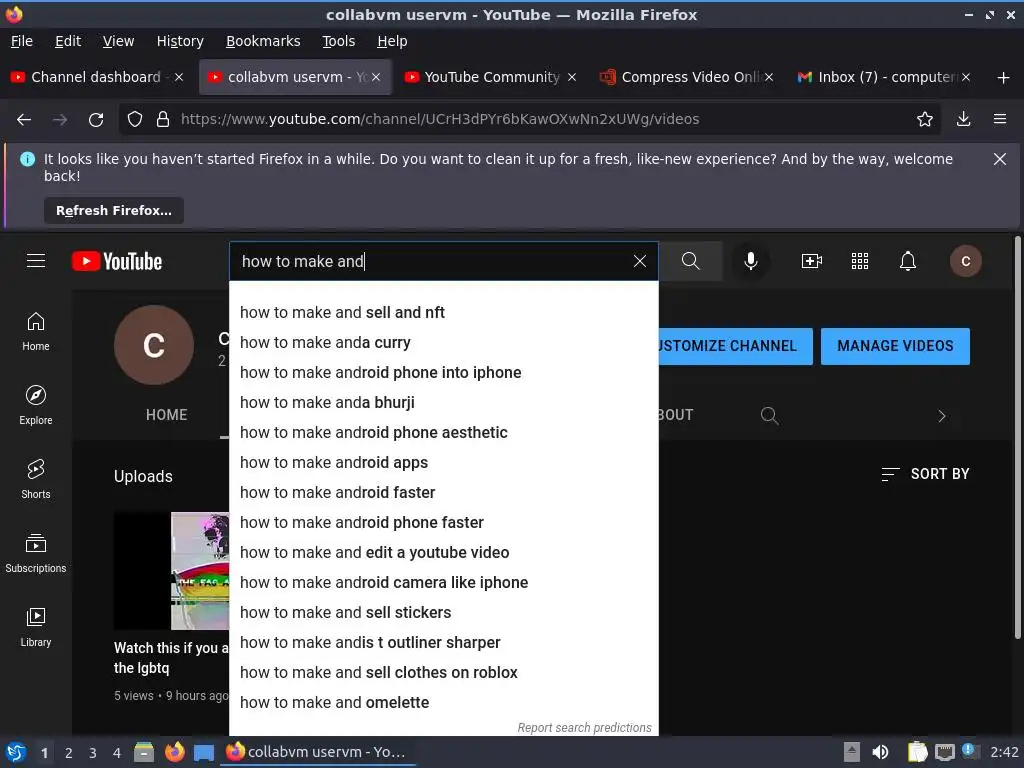Open the YouTube apps grid icon
The height and width of the screenshot is (768, 1024).
click(860, 261)
